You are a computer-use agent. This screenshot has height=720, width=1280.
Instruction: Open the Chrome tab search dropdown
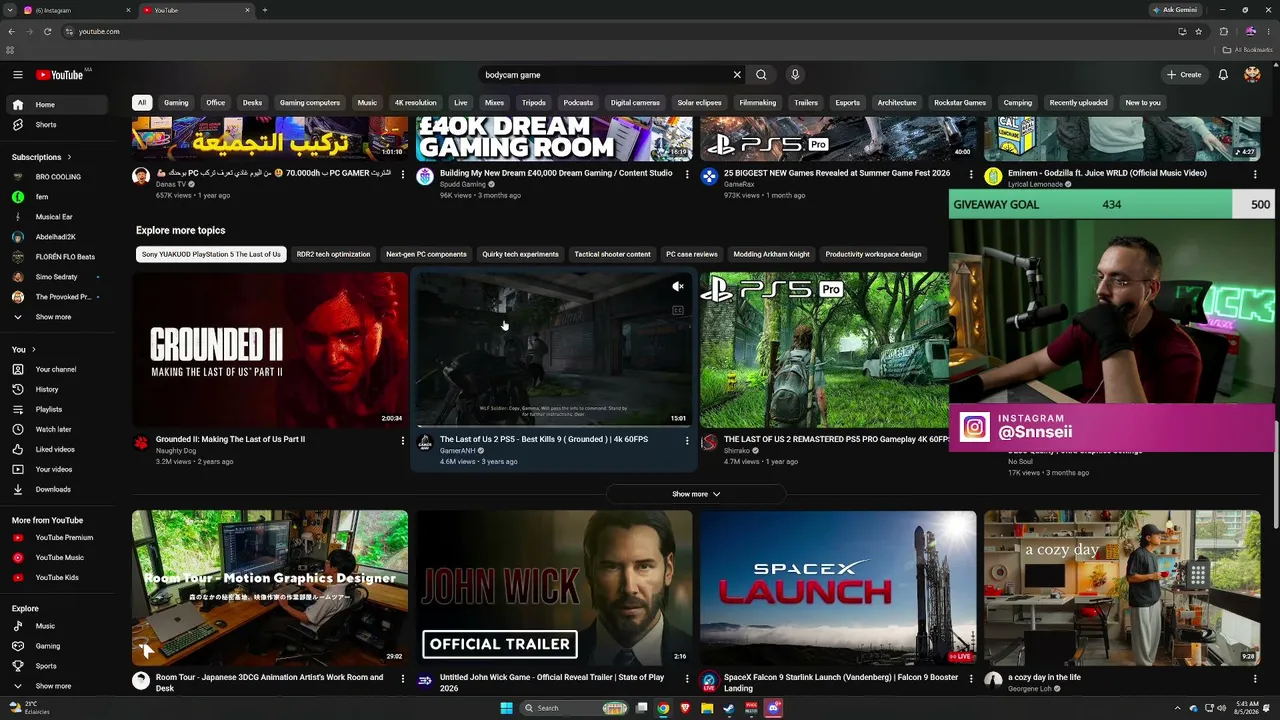(11, 10)
